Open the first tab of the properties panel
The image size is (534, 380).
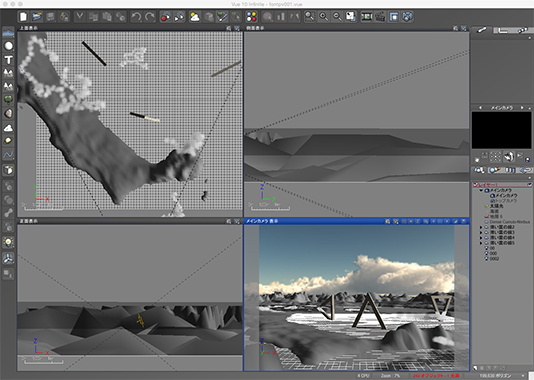[481, 30]
